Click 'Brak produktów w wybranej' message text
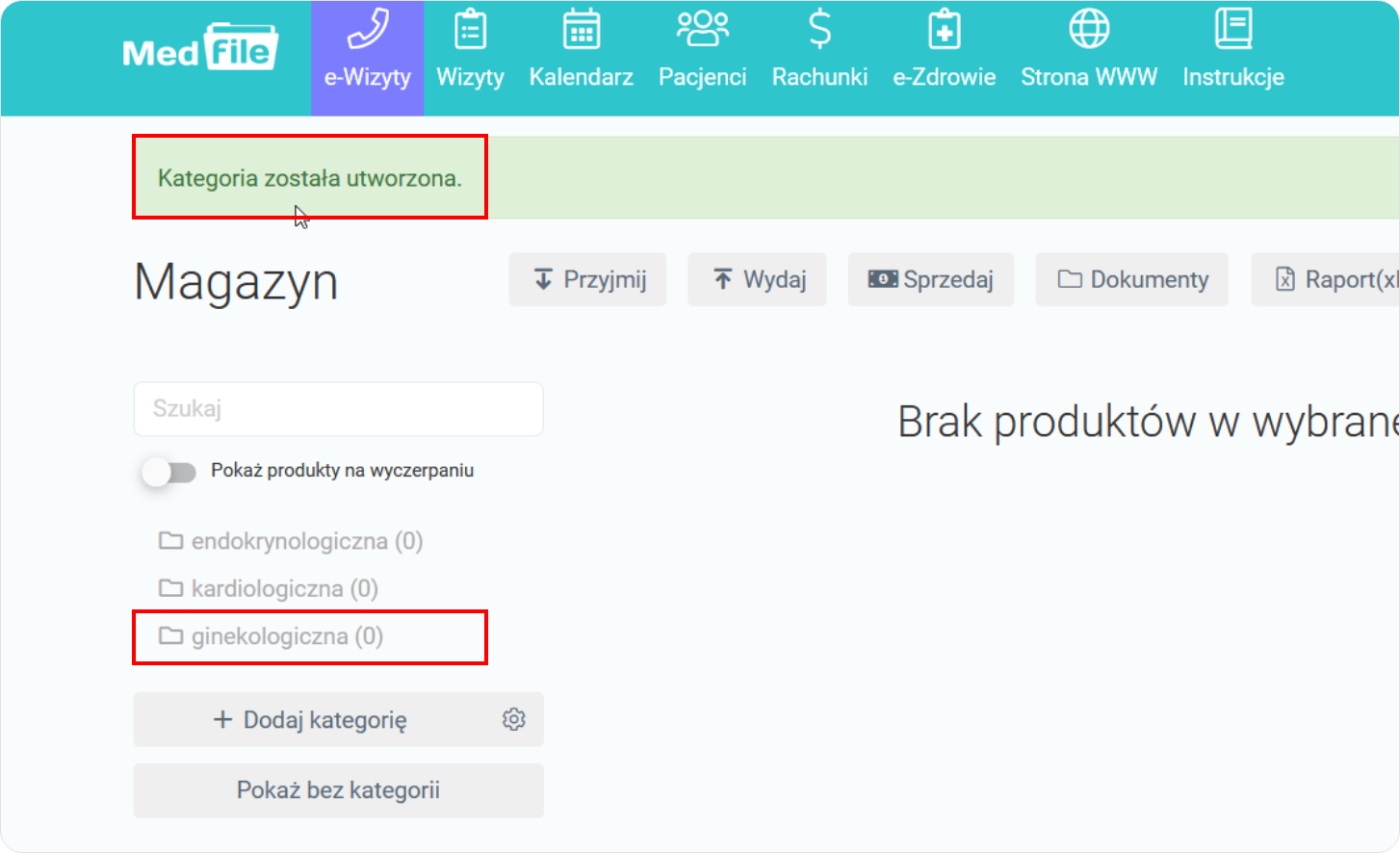This screenshot has height=853, width=1400. point(1149,422)
